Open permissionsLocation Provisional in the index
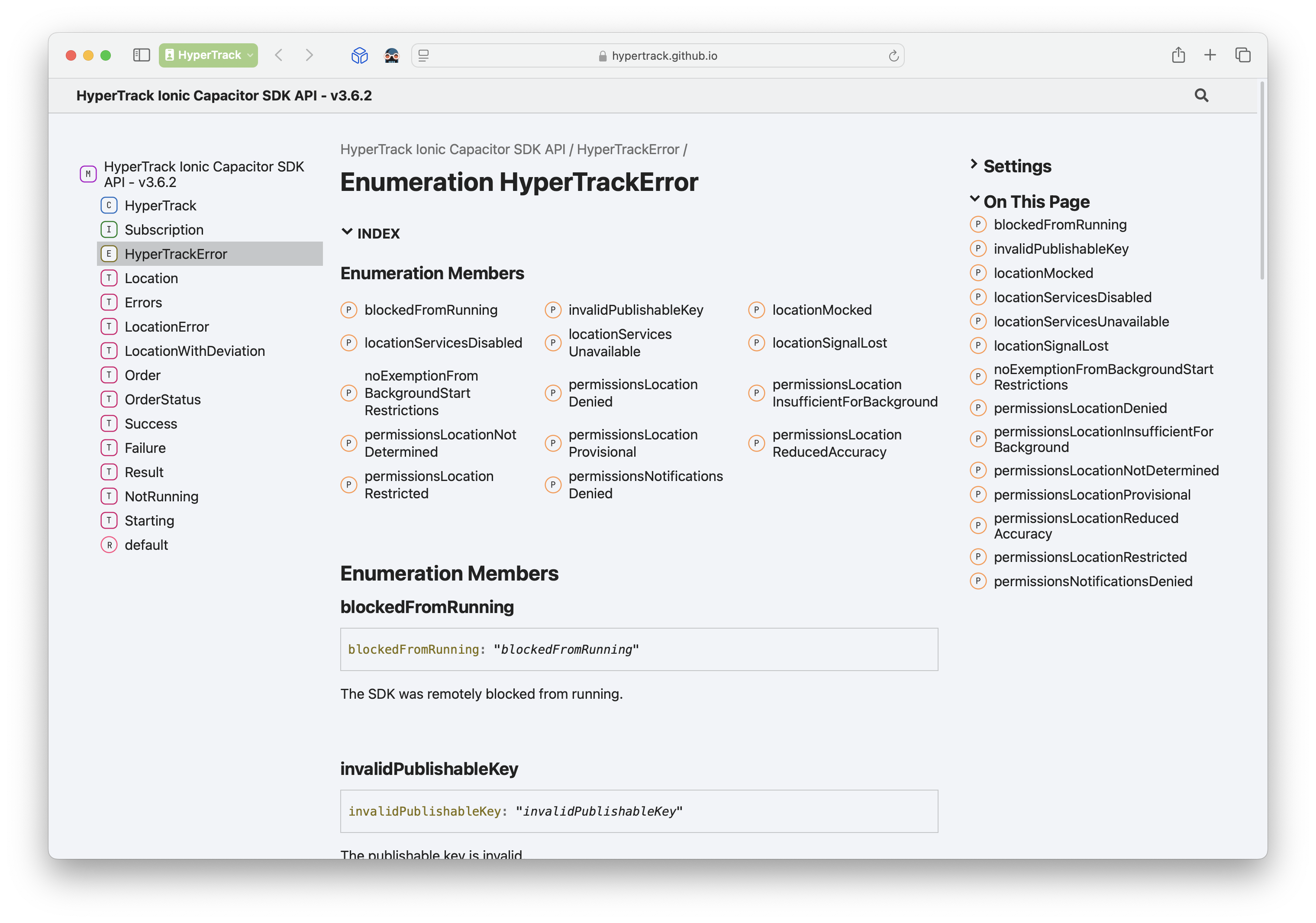 (633, 443)
